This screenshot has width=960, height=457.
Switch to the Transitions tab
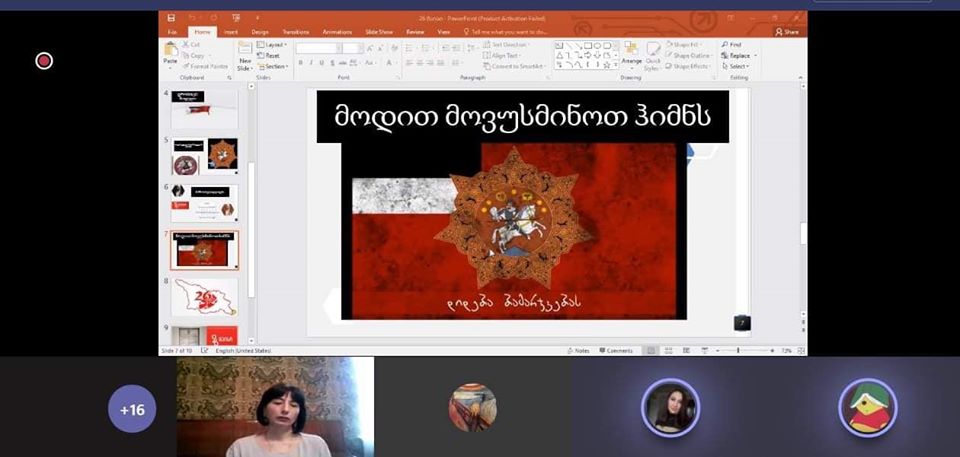pos(296,32)
